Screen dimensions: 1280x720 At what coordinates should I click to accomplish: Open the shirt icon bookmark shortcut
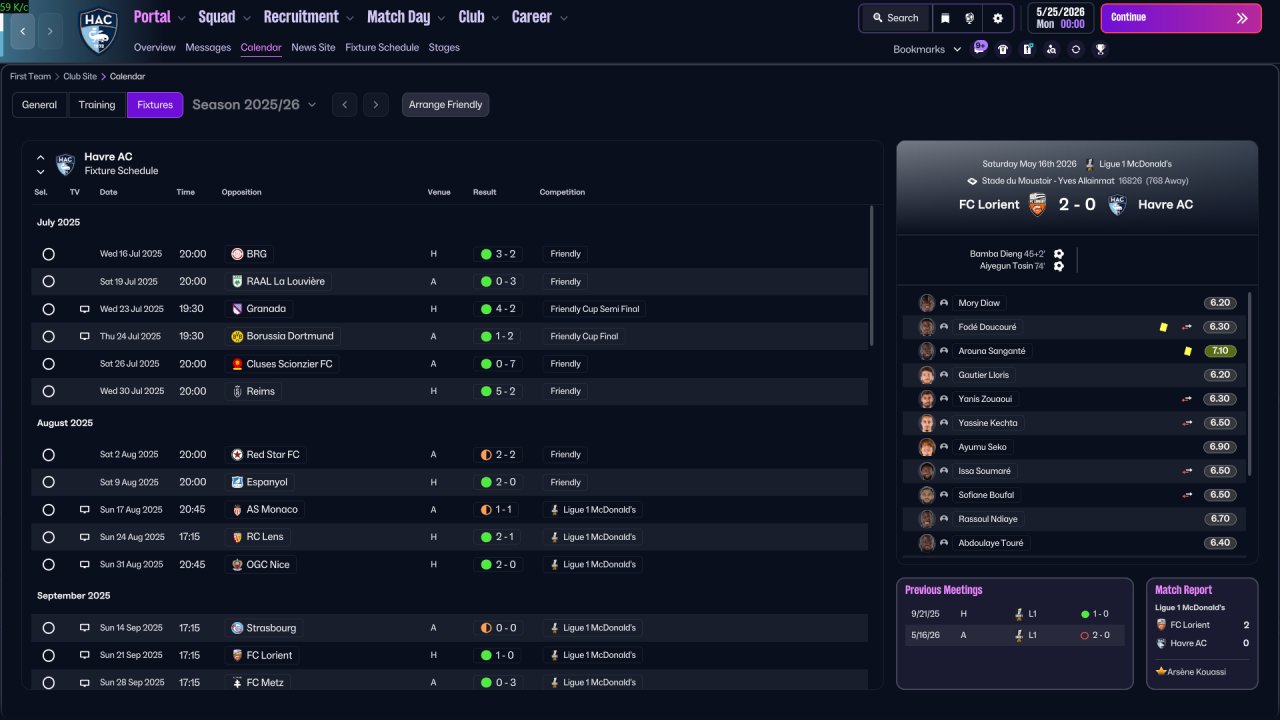click(1003, 49)
